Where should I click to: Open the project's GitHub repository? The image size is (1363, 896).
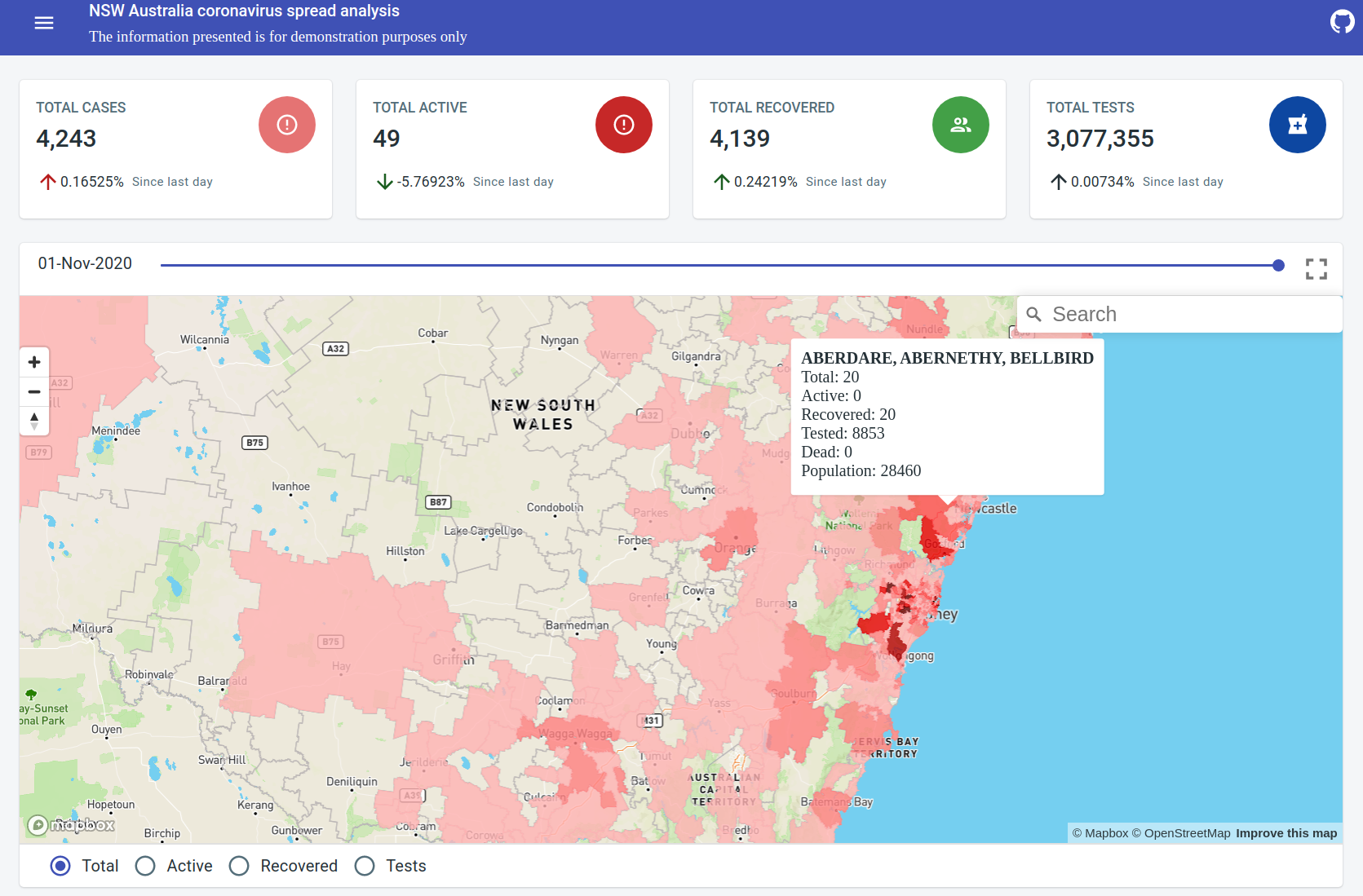pyautogui.click(x=1343, y=22)
